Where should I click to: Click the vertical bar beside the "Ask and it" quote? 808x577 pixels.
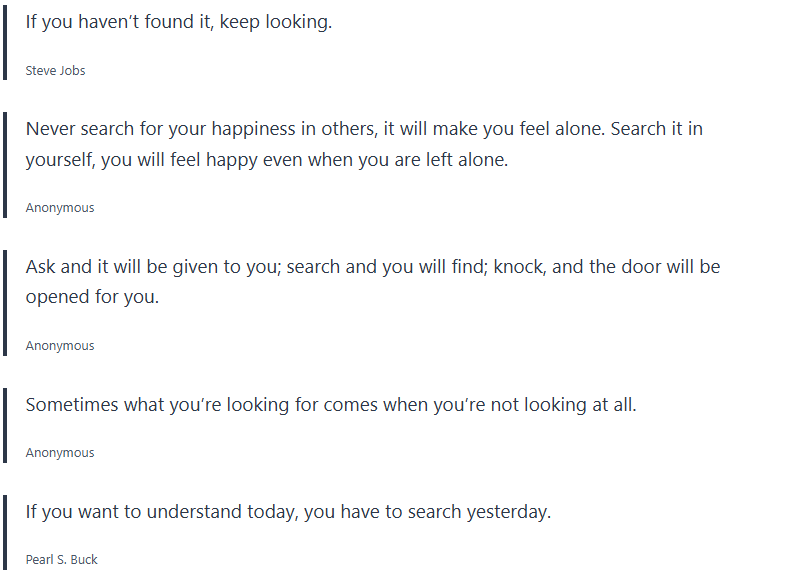click(5, 303)
